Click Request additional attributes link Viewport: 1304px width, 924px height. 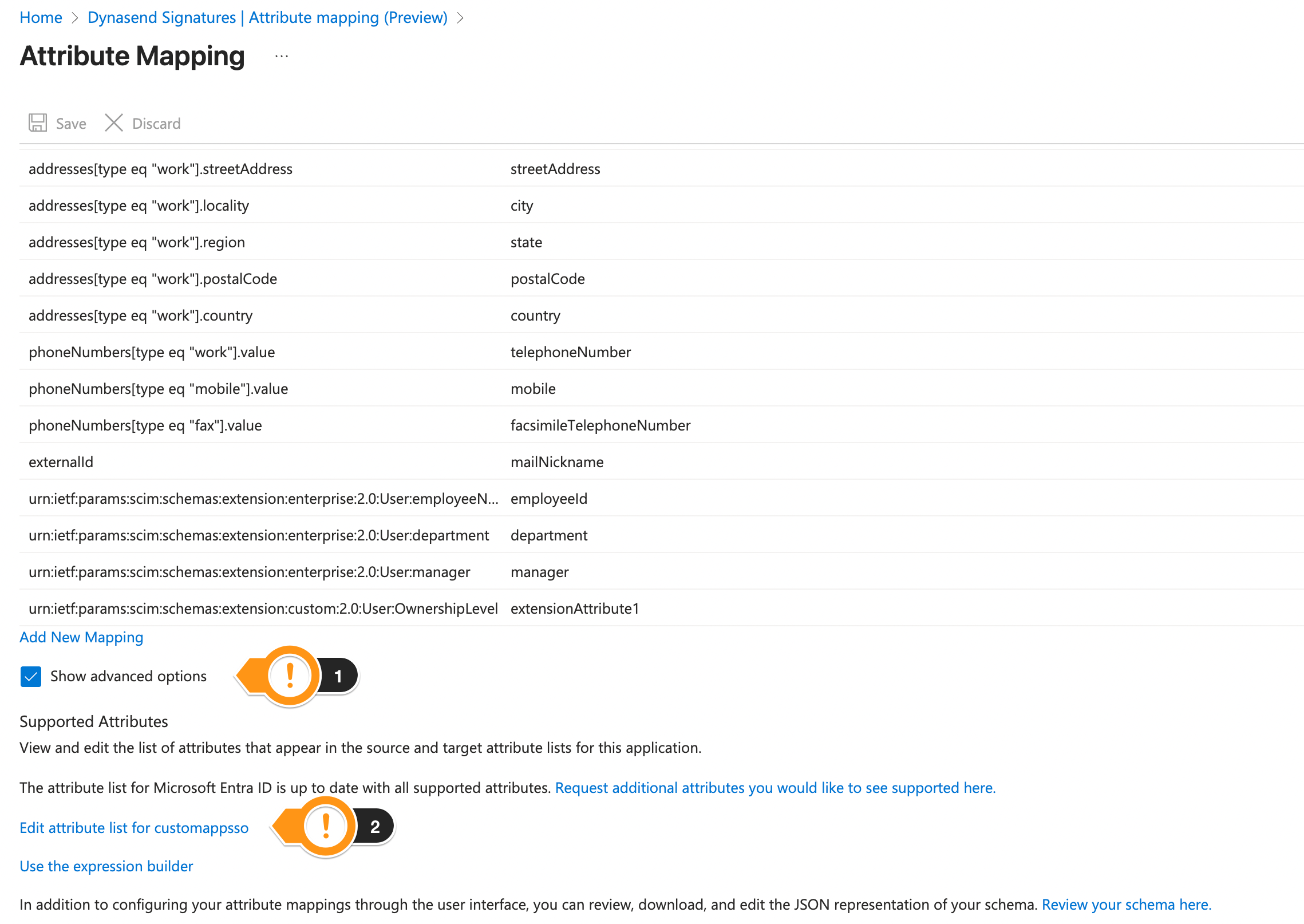click(x=775, y=787)
